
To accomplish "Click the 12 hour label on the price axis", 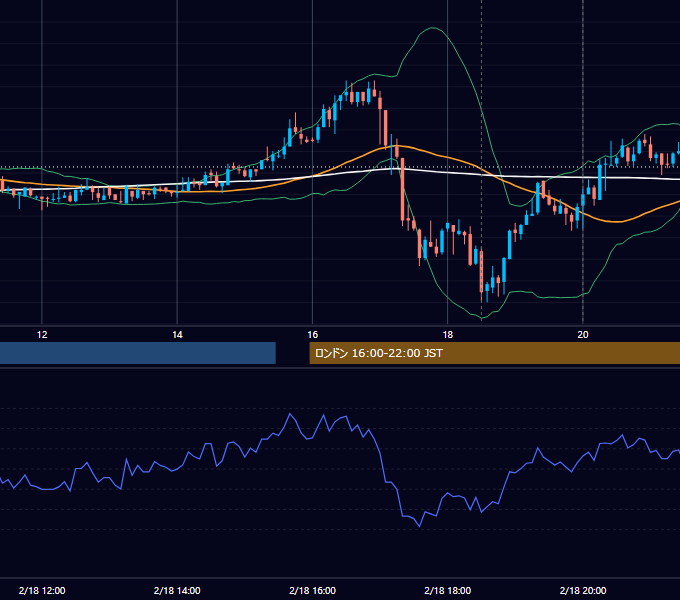I will click(42, 335).
